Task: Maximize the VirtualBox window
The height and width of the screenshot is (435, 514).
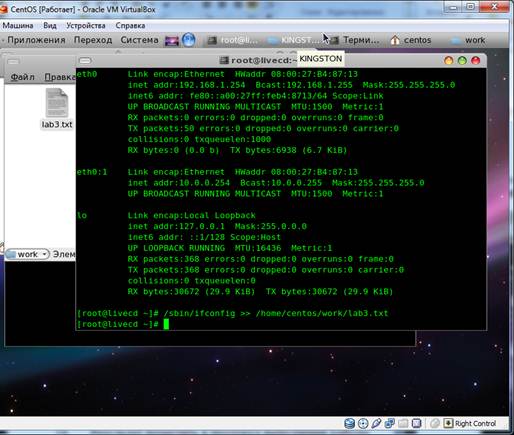Action: [x=470, y=7]
